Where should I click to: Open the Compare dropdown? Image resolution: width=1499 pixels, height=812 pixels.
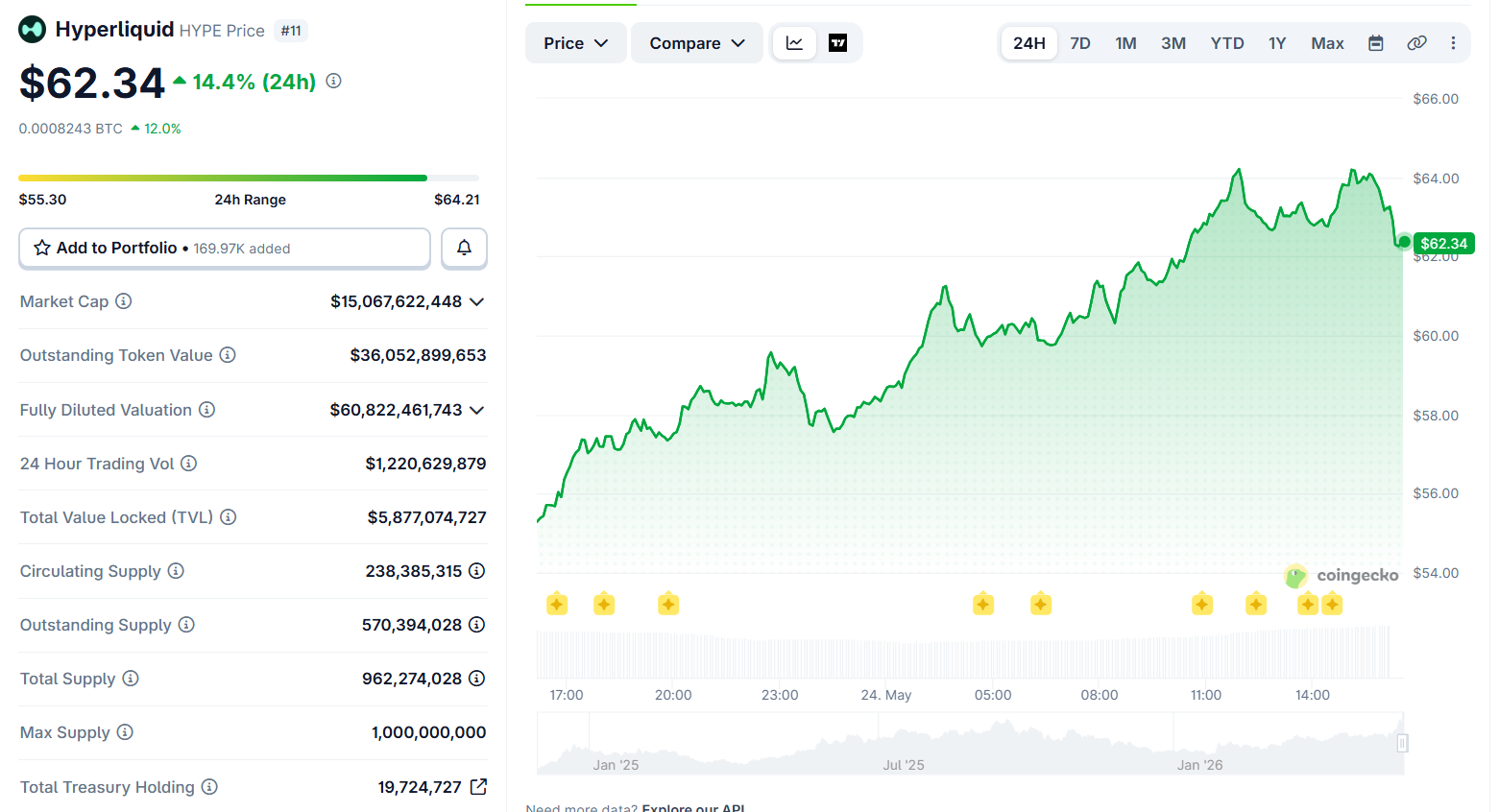tap(697, 43)
